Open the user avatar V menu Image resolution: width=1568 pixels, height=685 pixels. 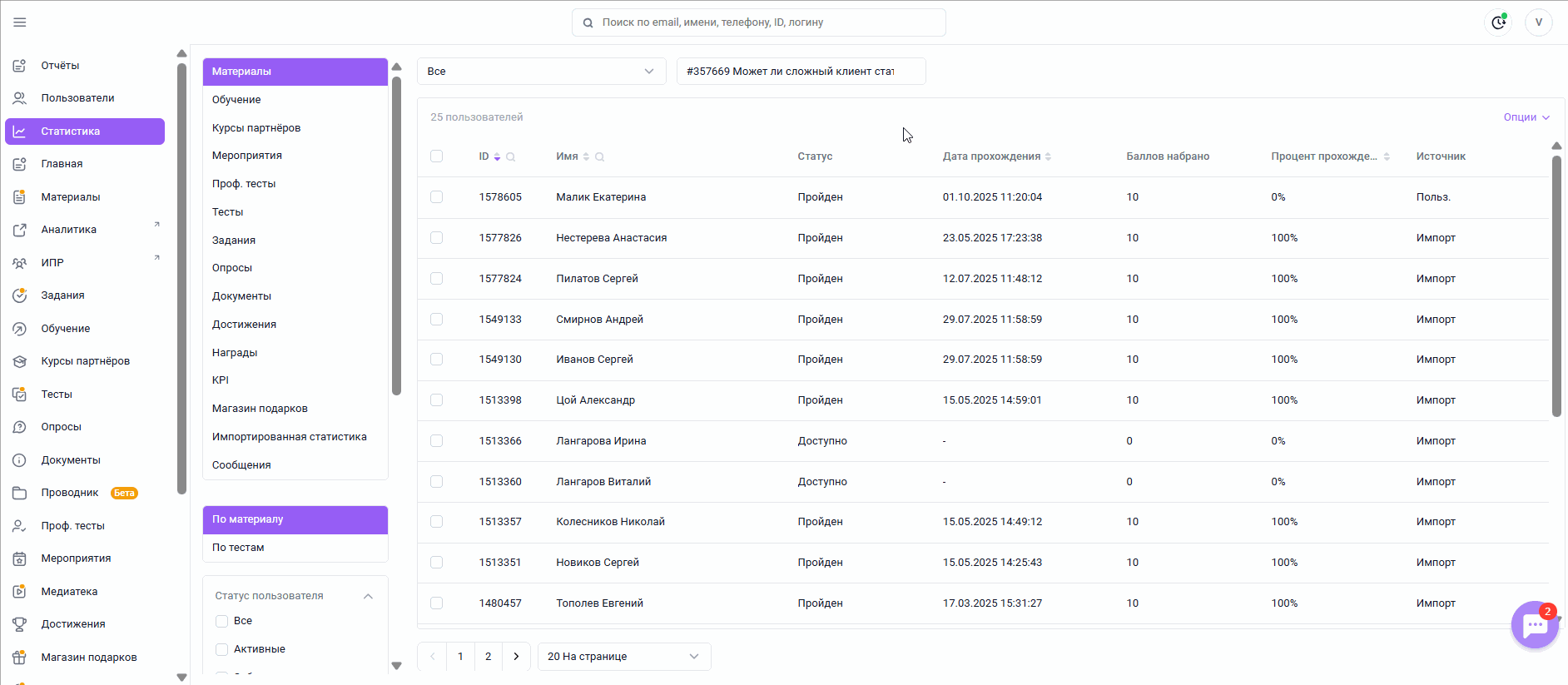(1538, 22)
